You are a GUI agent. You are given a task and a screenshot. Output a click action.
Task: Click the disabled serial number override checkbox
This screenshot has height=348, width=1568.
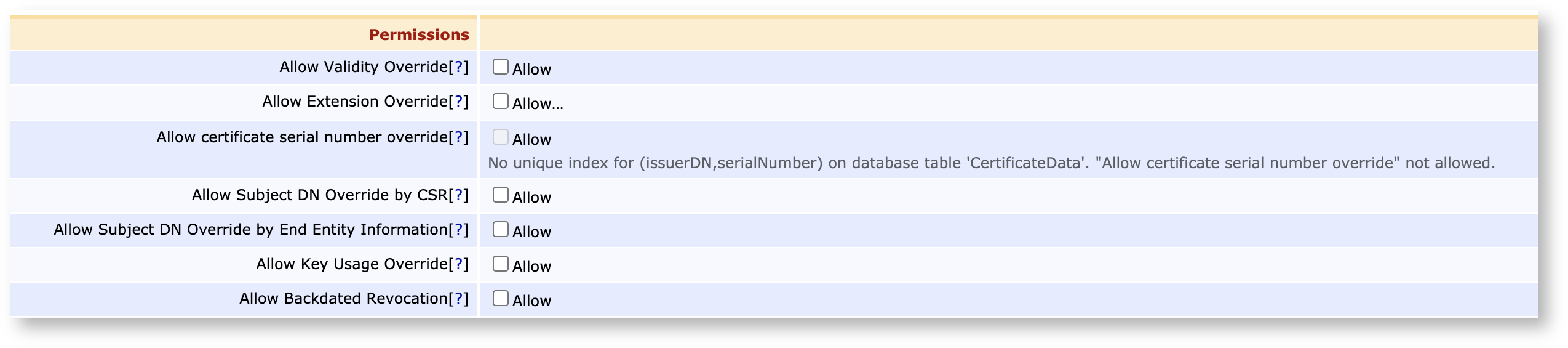click(x=500, y=137)
